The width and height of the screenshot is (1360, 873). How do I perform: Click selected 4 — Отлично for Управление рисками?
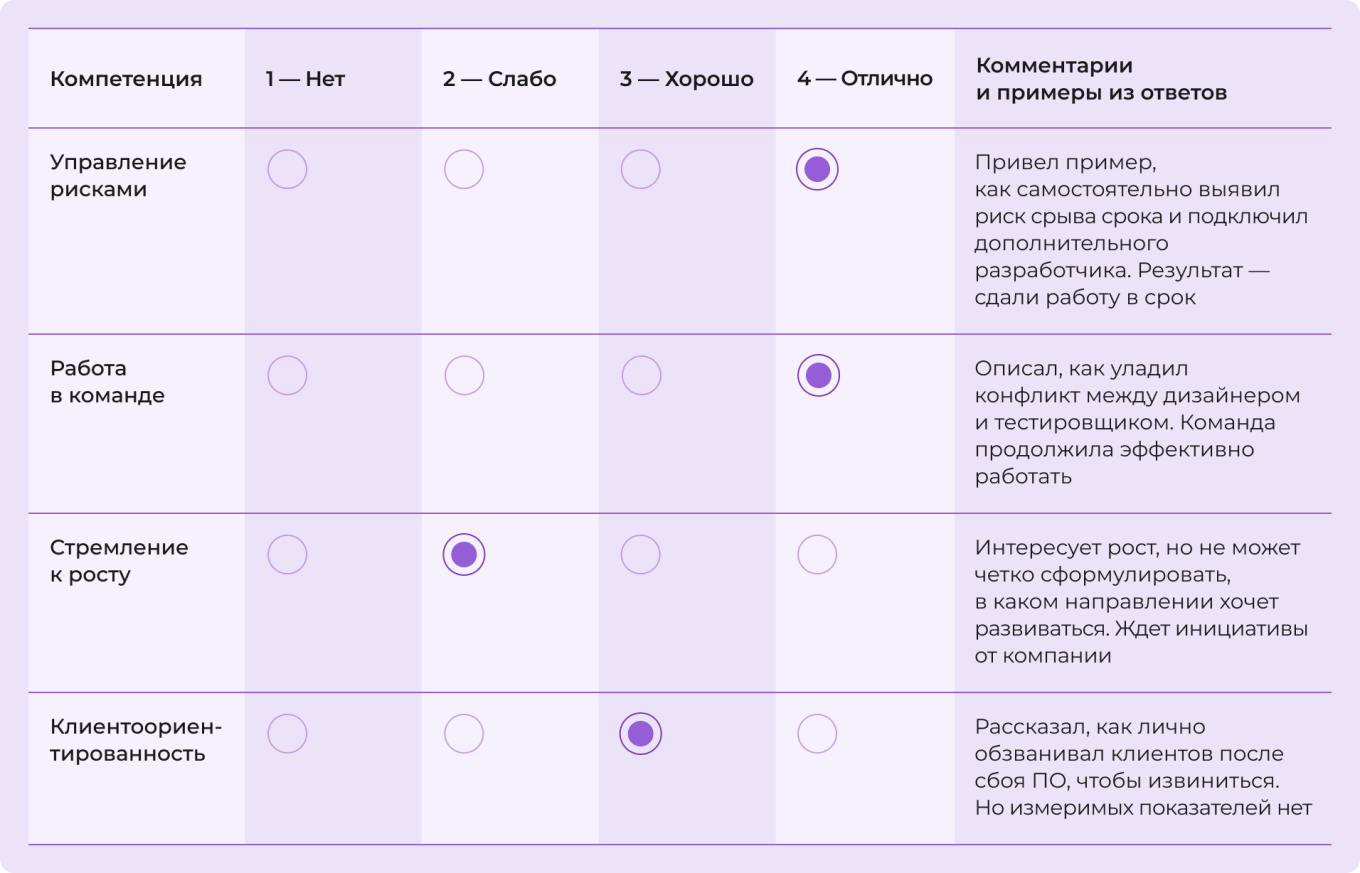[817, 170]
